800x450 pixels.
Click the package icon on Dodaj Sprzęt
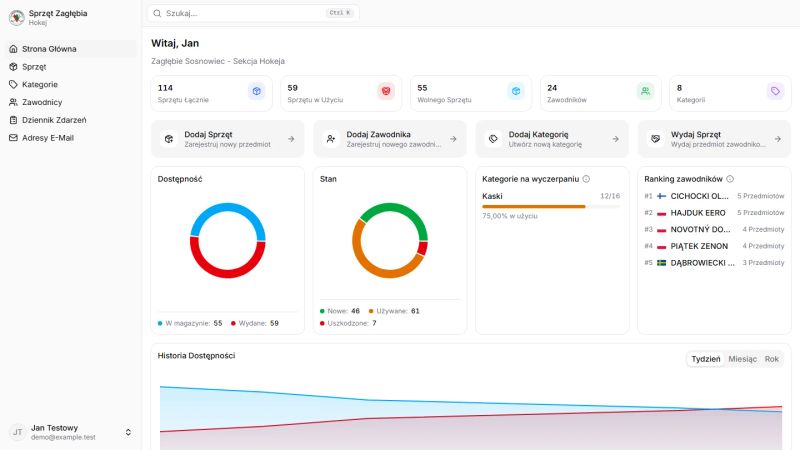(169, 139)
